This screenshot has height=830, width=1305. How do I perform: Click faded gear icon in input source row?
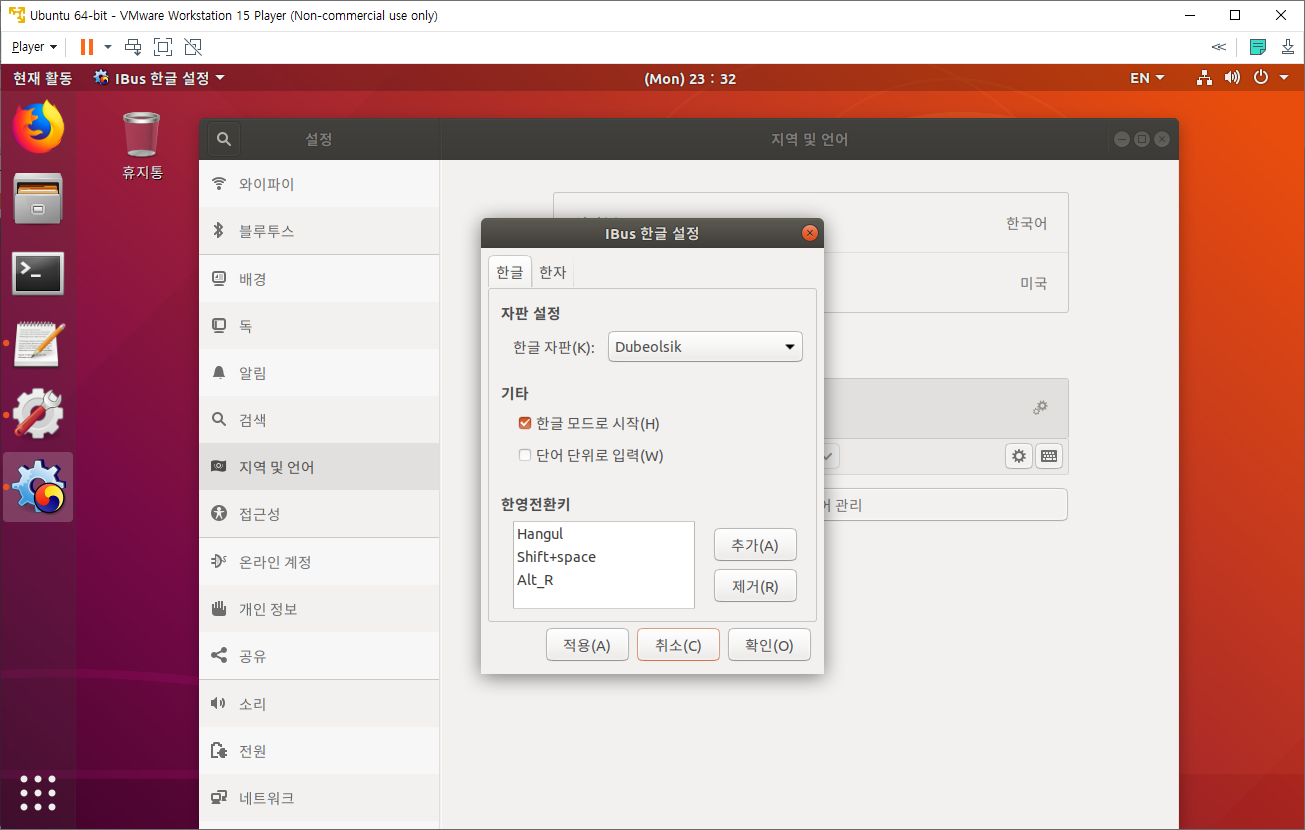(1041, 407)
